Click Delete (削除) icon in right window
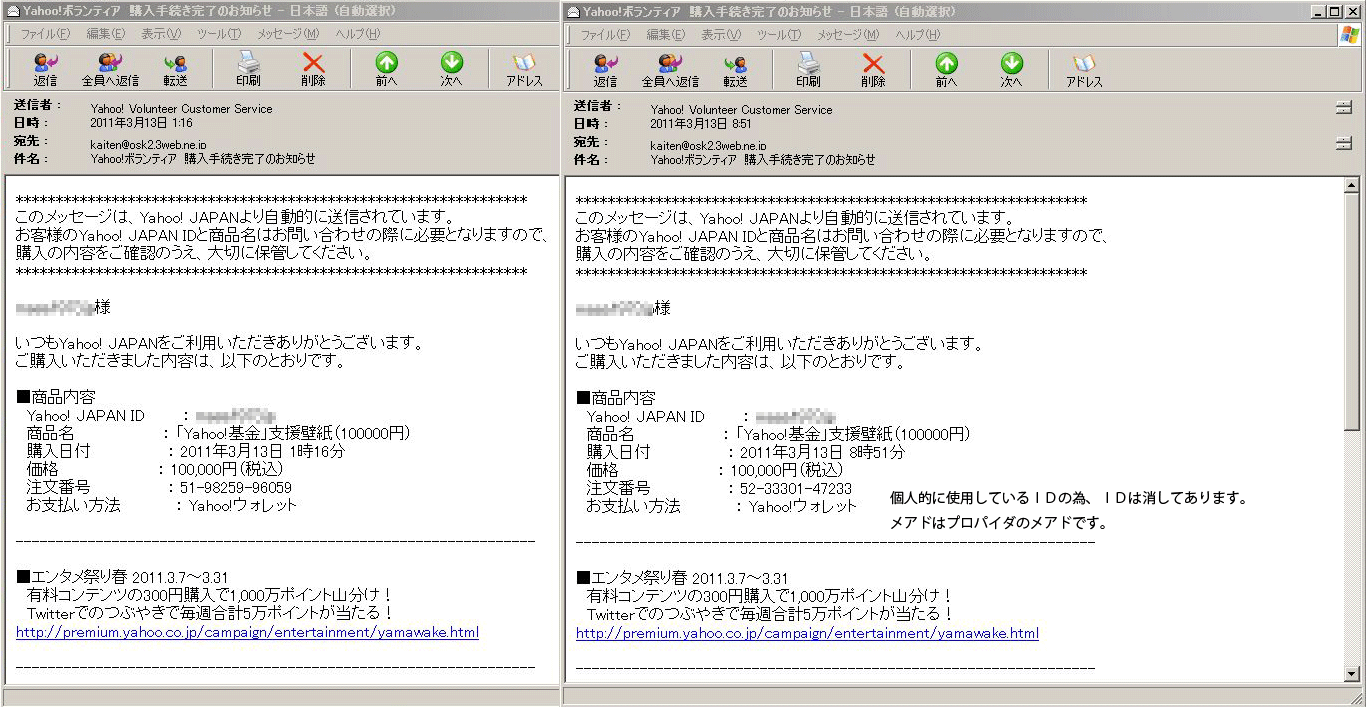This screenshot has height=707, width=1366. pyautogui.click(x=873, y=70)
